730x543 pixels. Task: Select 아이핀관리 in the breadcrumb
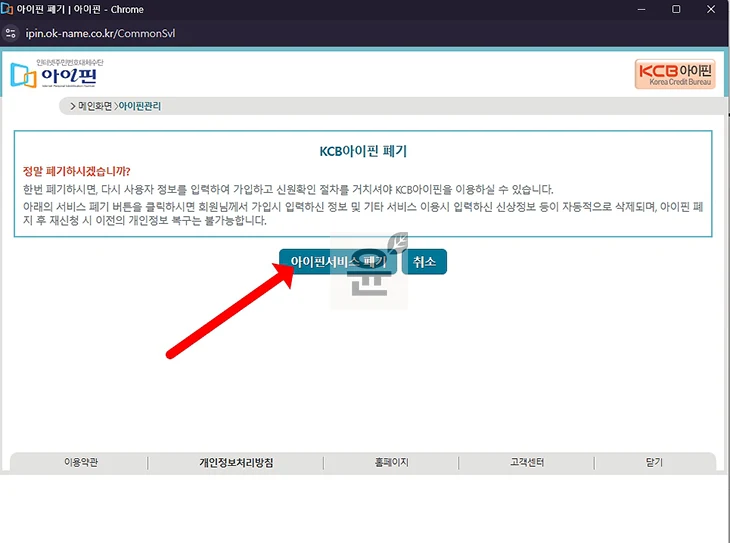pos(140,106)
